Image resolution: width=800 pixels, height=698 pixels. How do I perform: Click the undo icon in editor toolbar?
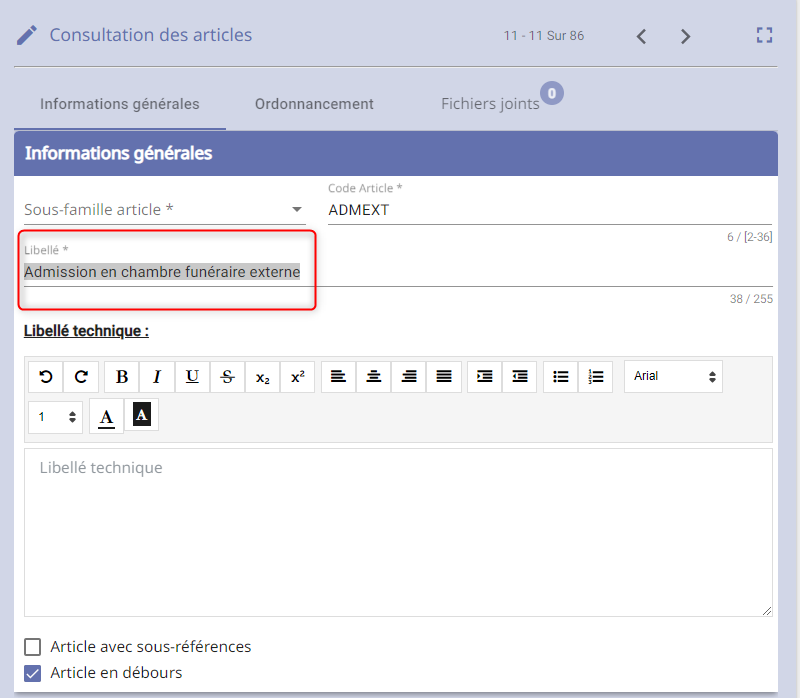pyautogui.click(x=45, y=377)
